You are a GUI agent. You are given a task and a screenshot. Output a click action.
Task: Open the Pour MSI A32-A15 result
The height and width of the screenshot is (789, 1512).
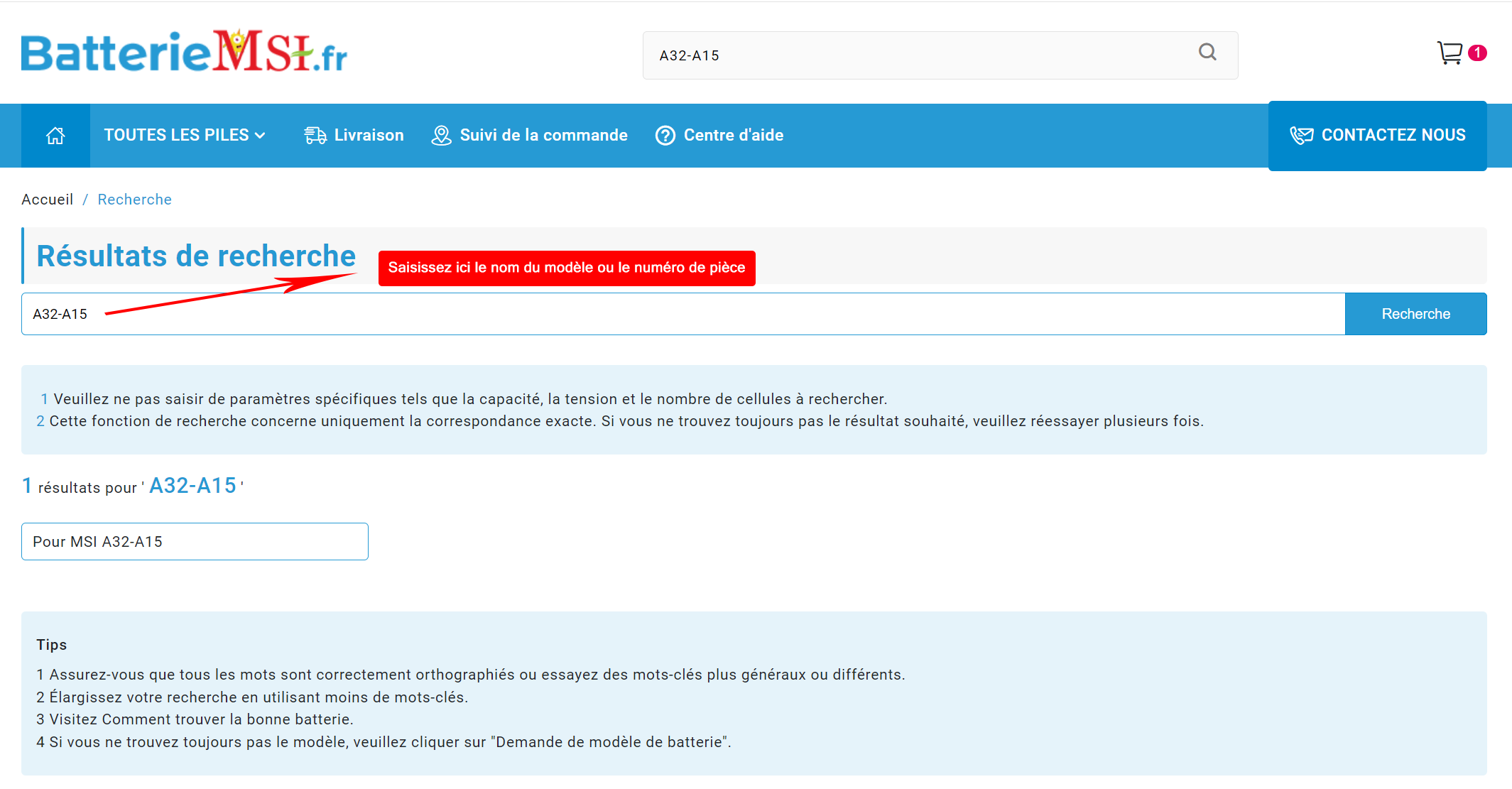pos(195,541)
